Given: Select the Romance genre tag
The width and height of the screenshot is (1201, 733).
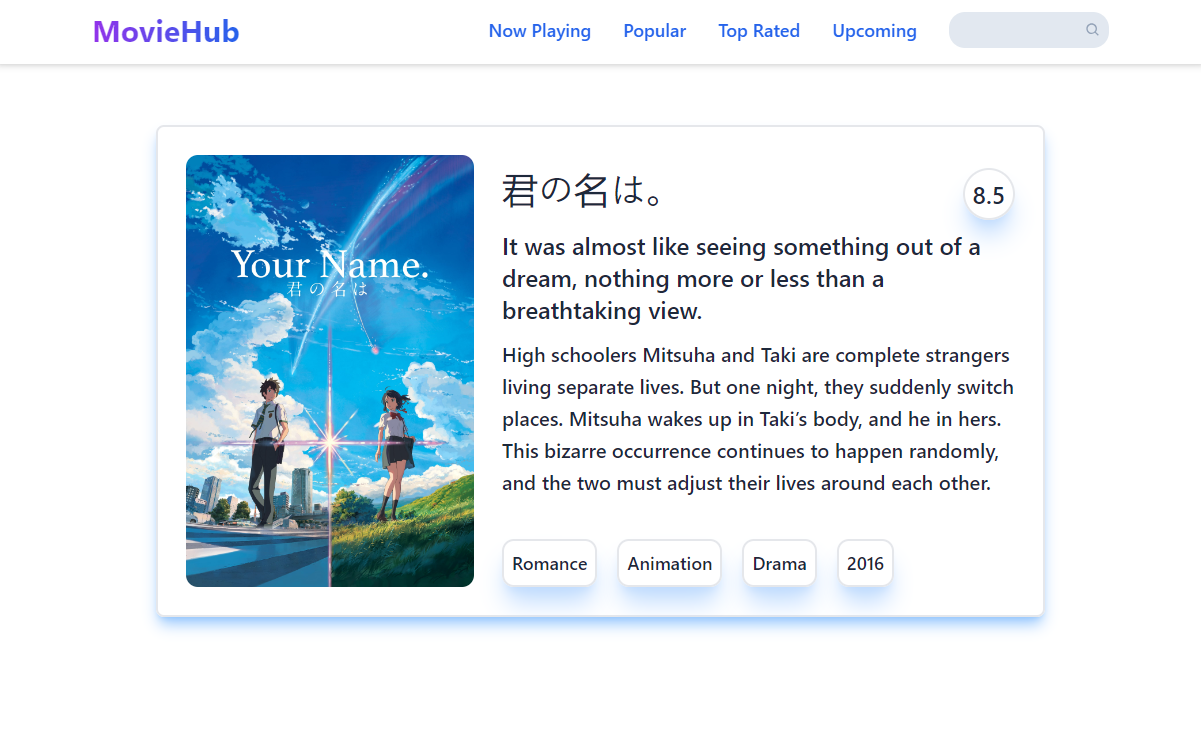Looking at the screenshot, I should [x=550, y=563].
